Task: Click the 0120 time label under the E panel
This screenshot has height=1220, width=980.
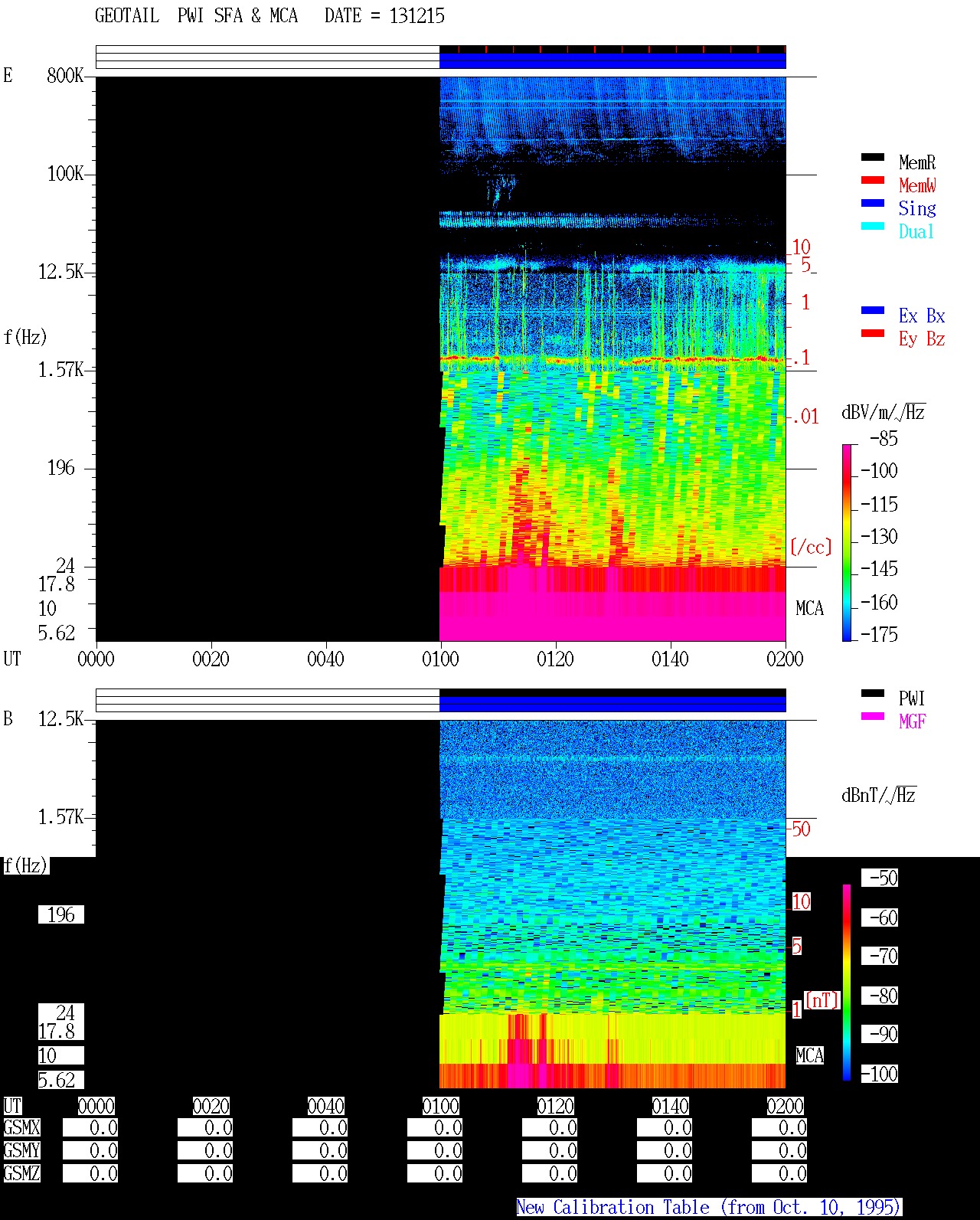Action: [555, 659]
